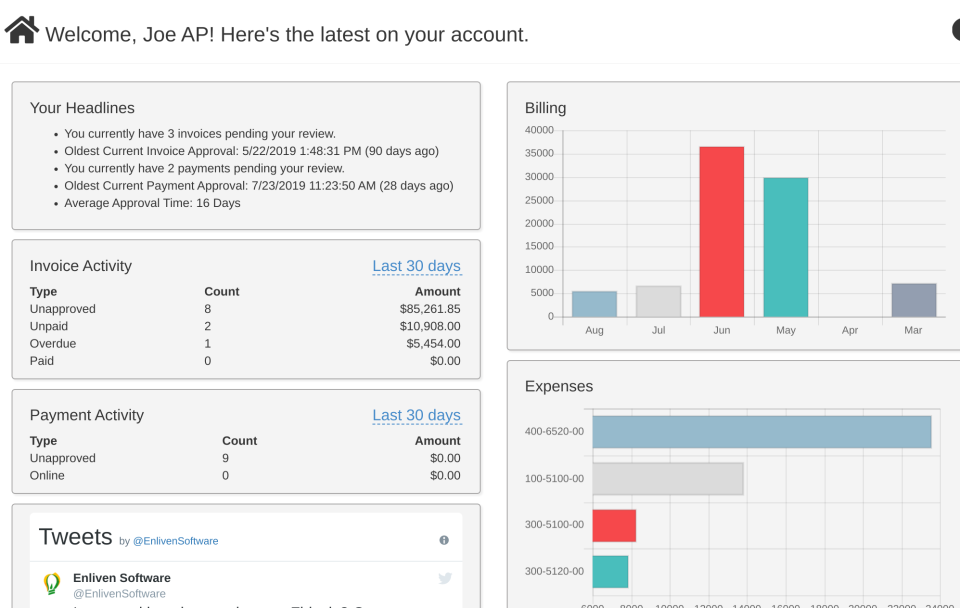Open the Enliven Software lightbulb avatar

point(52,584)
